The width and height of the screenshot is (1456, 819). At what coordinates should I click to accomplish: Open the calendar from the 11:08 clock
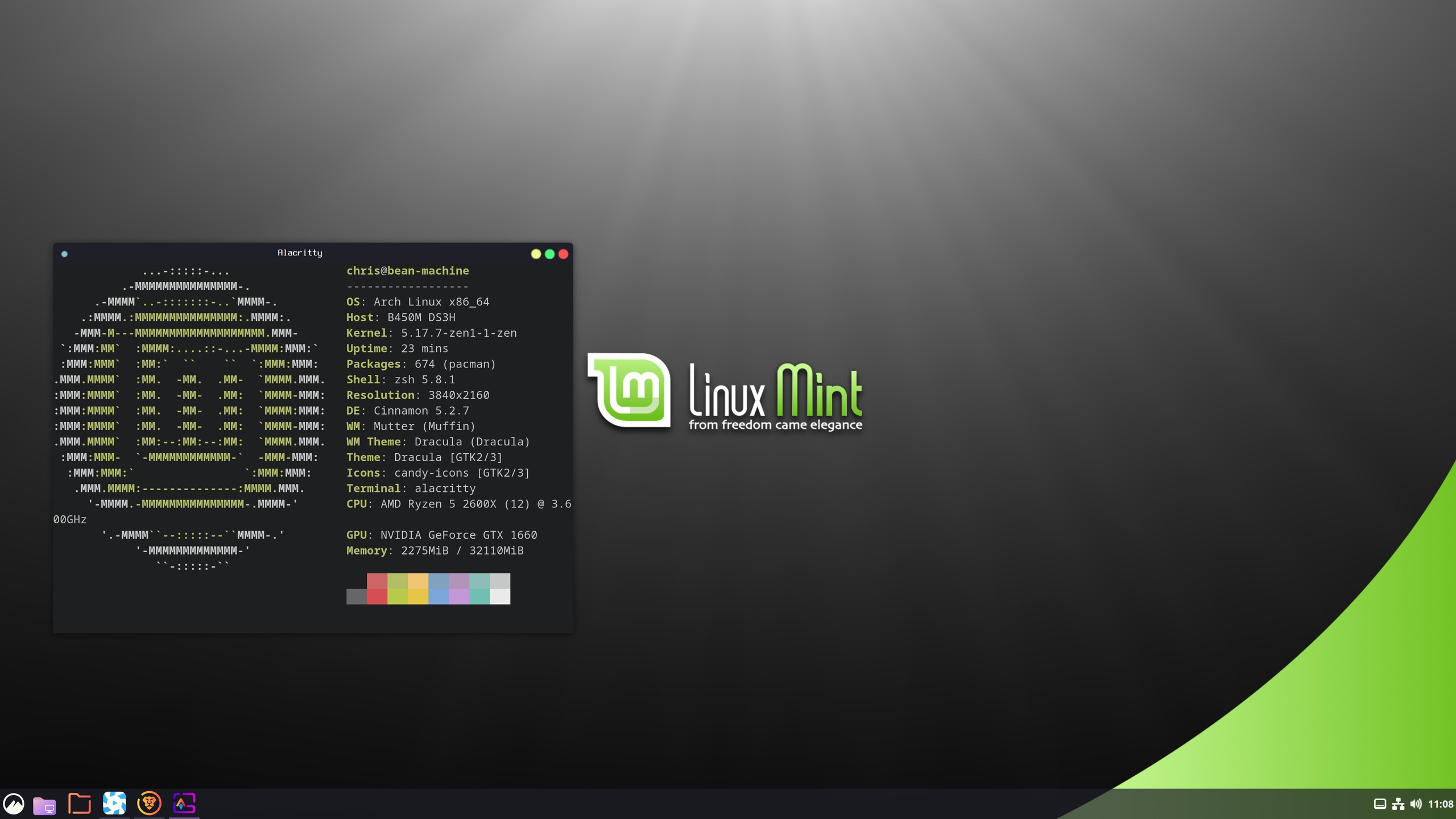pyautogui.click(x=1441, y=804)
